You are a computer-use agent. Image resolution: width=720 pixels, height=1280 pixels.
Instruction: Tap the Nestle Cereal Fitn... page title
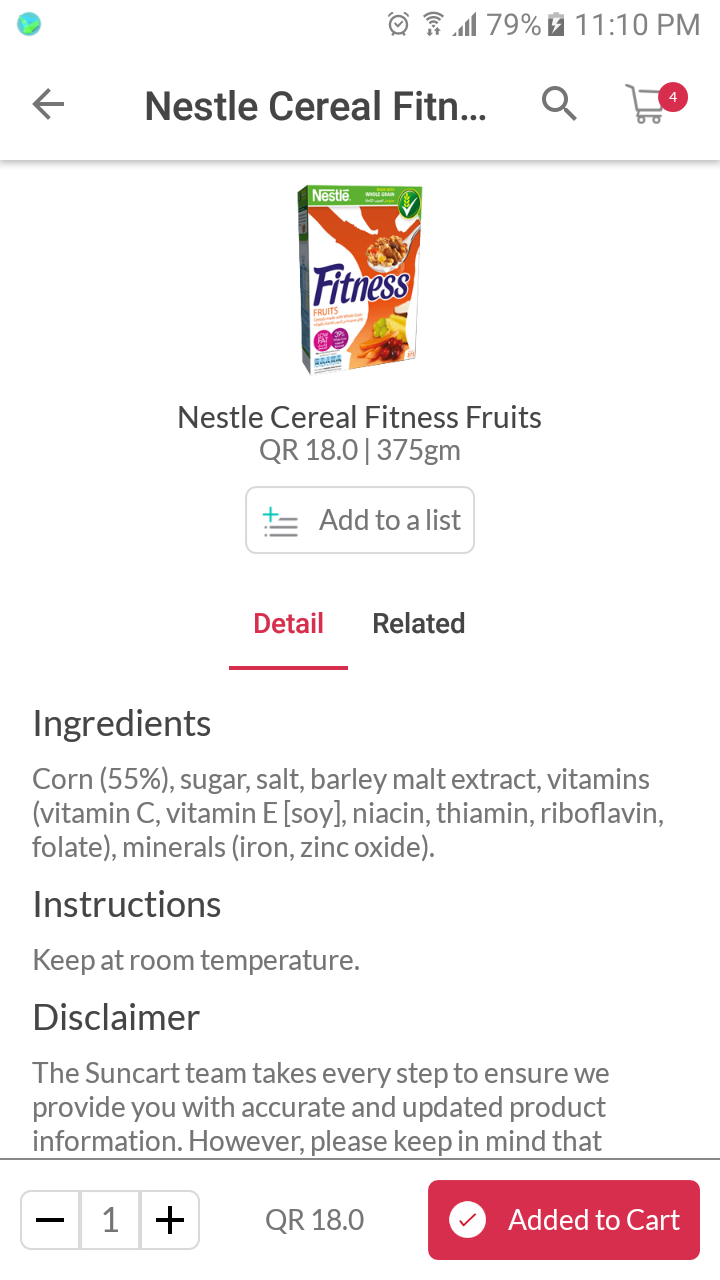[x=316, y=106]
